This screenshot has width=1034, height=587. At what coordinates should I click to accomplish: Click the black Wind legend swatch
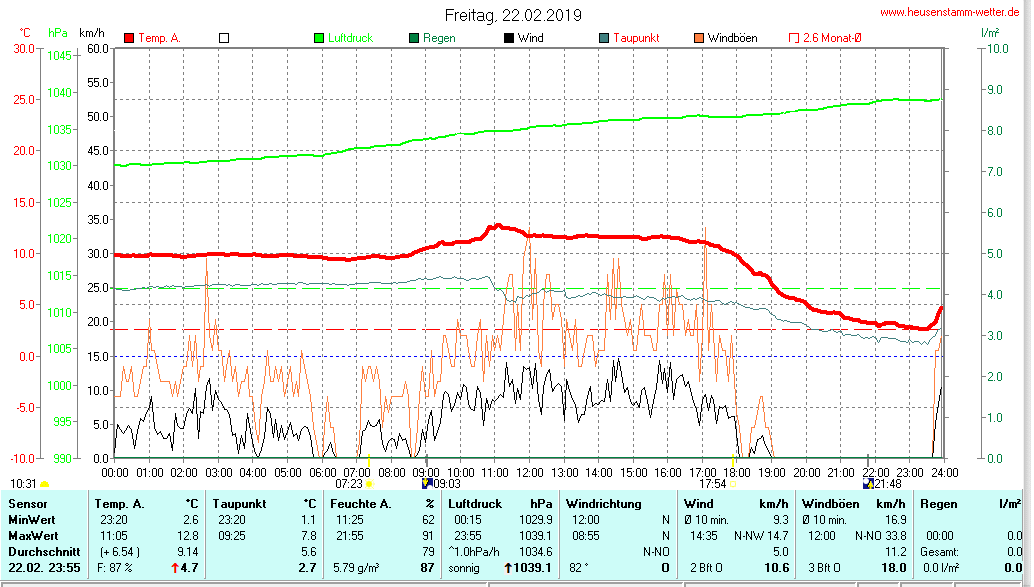(x=509, y=38)
